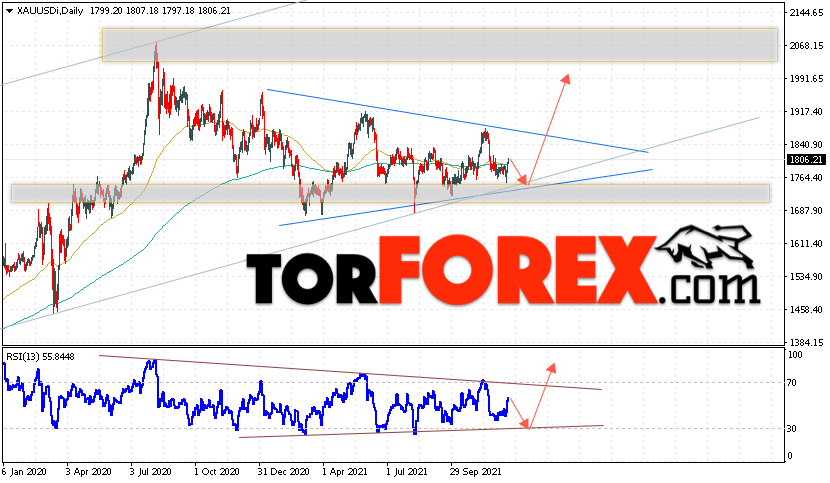Viewport: 830px width, 483px height.
Task: Click the 1611.40 price scale value
Action: (x=806, y=244)
